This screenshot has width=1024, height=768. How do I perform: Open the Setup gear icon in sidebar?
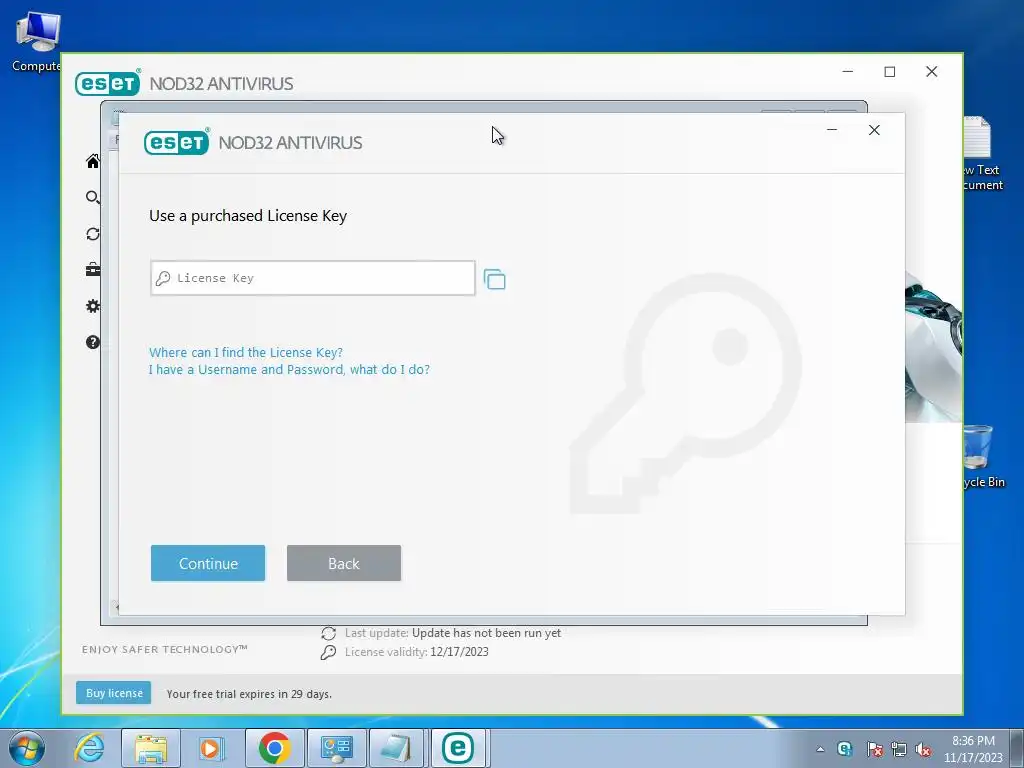(x=93, y=306)
